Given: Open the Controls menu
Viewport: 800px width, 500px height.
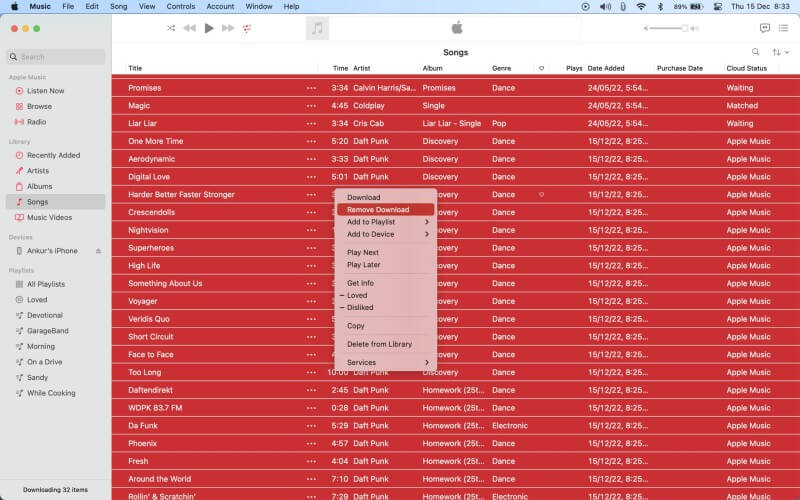Looking at the screenshot, I should (x=181, y=7).
